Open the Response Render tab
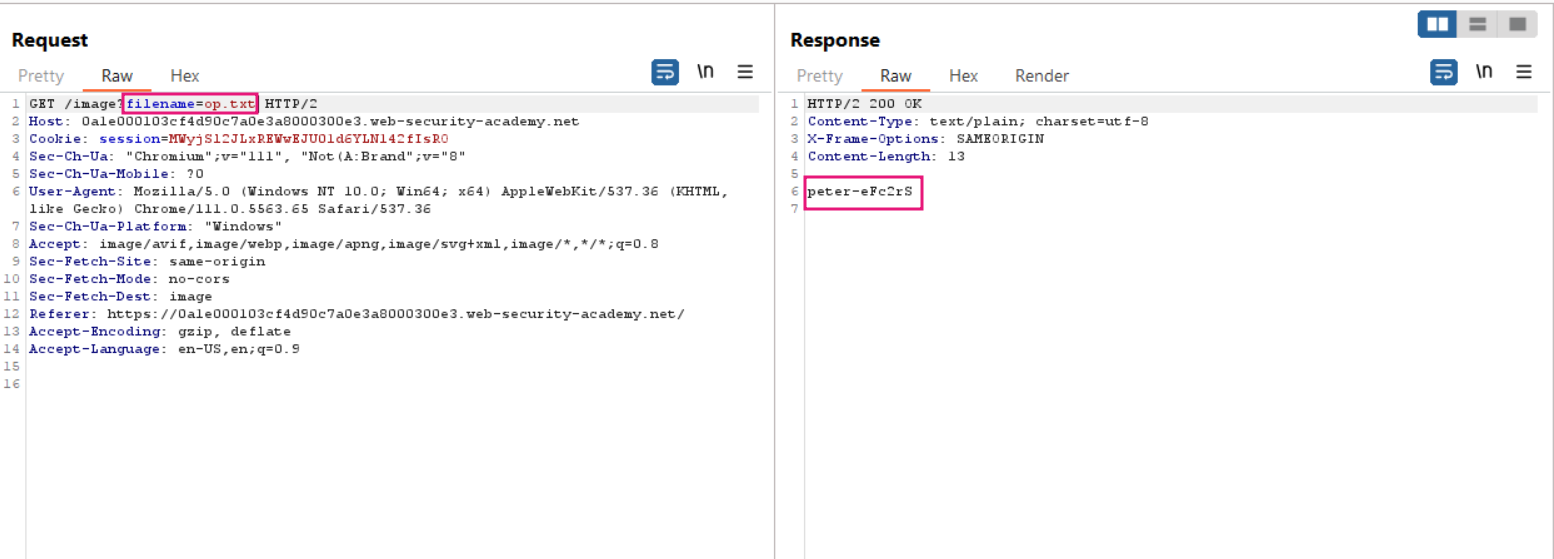 coord(1042,76)
